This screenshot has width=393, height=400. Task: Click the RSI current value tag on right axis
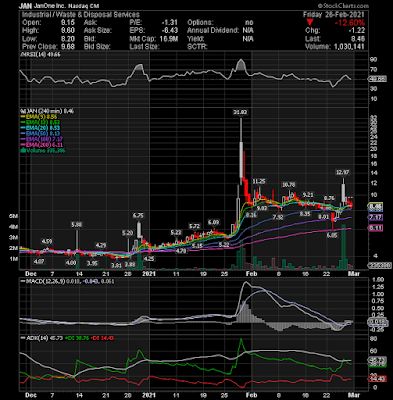(378, 79)
